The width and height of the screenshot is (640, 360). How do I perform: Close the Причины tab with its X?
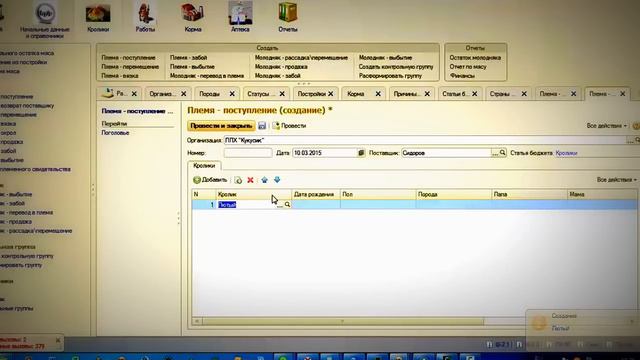click(427, 94)
